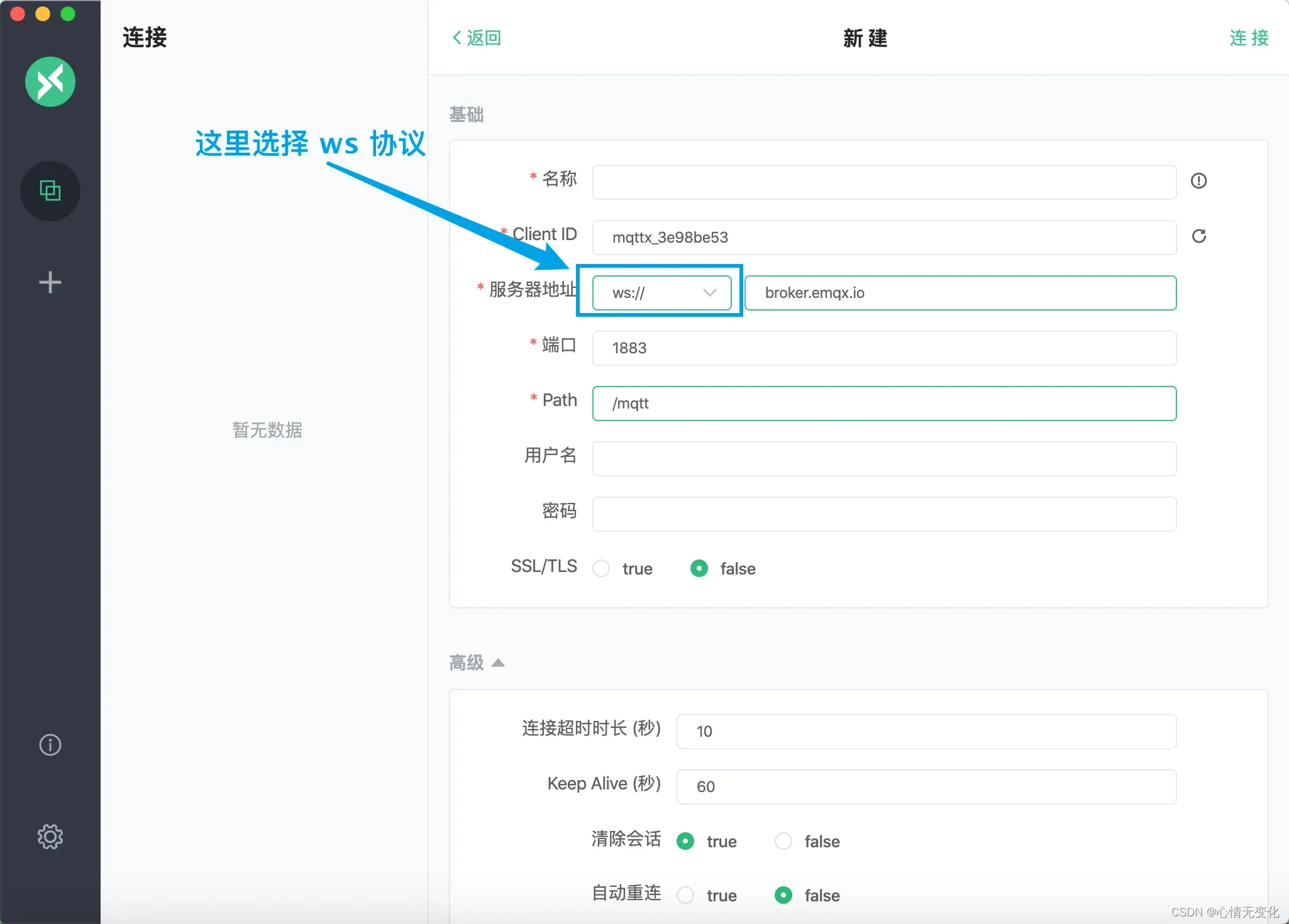Click the 名称 input field

pos(883,182)
